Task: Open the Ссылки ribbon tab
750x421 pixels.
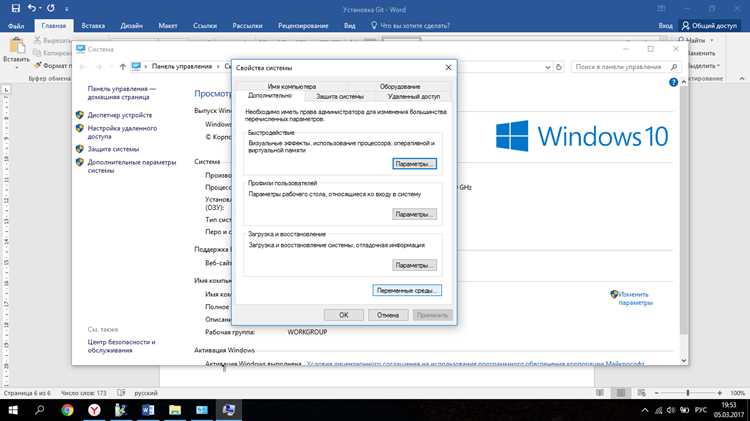Action: (205, 26)
